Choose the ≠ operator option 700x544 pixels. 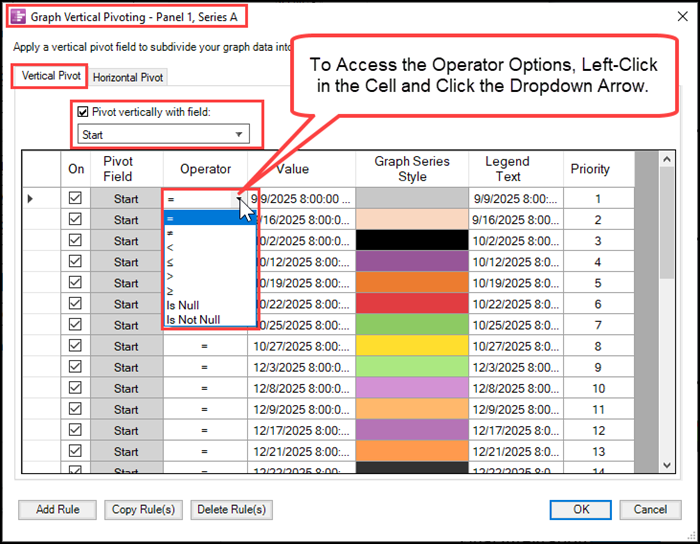tap(210, 233)
